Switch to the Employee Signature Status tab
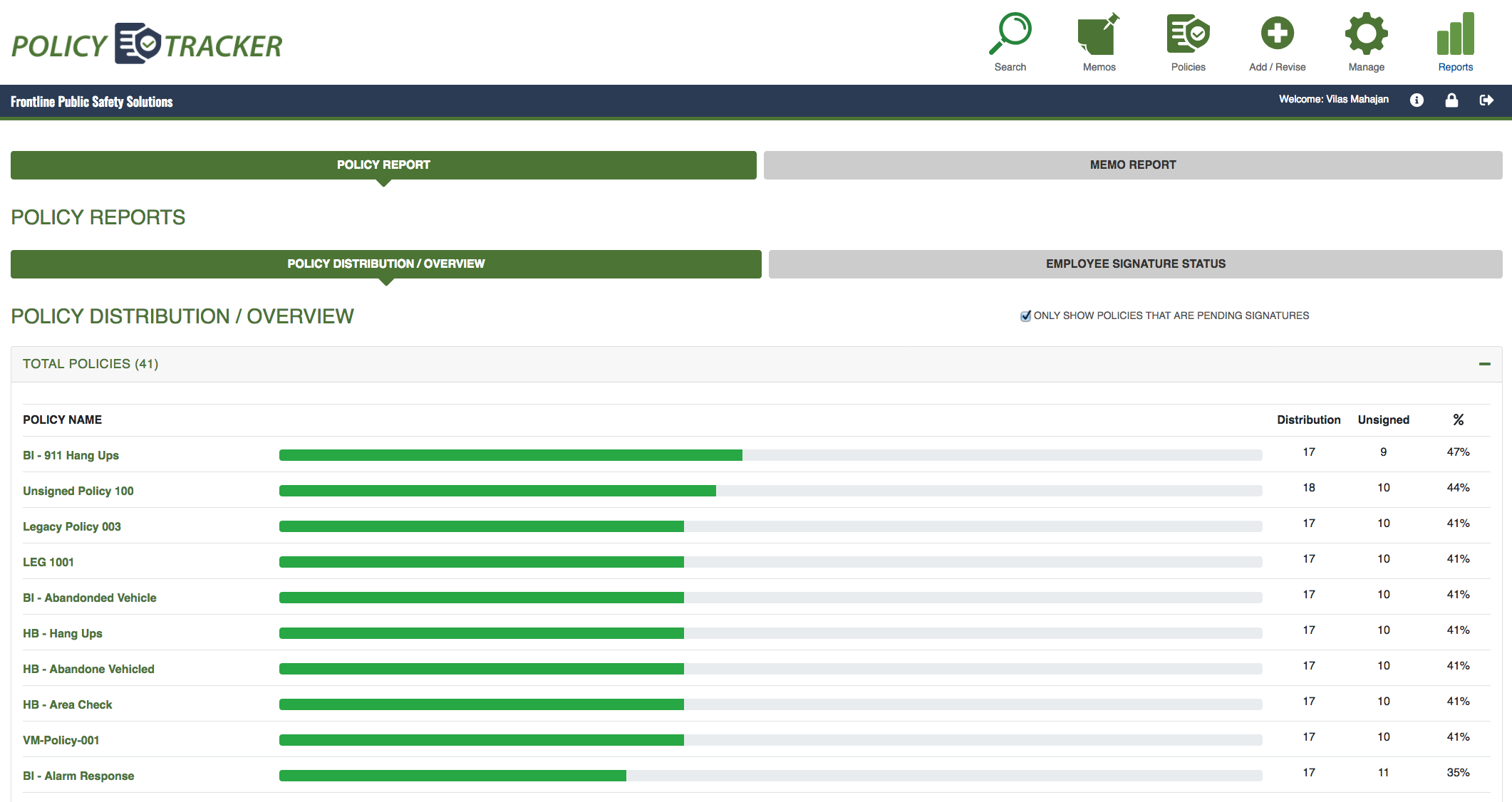This screenshot has width=1512, height=802. point(1134,264)
